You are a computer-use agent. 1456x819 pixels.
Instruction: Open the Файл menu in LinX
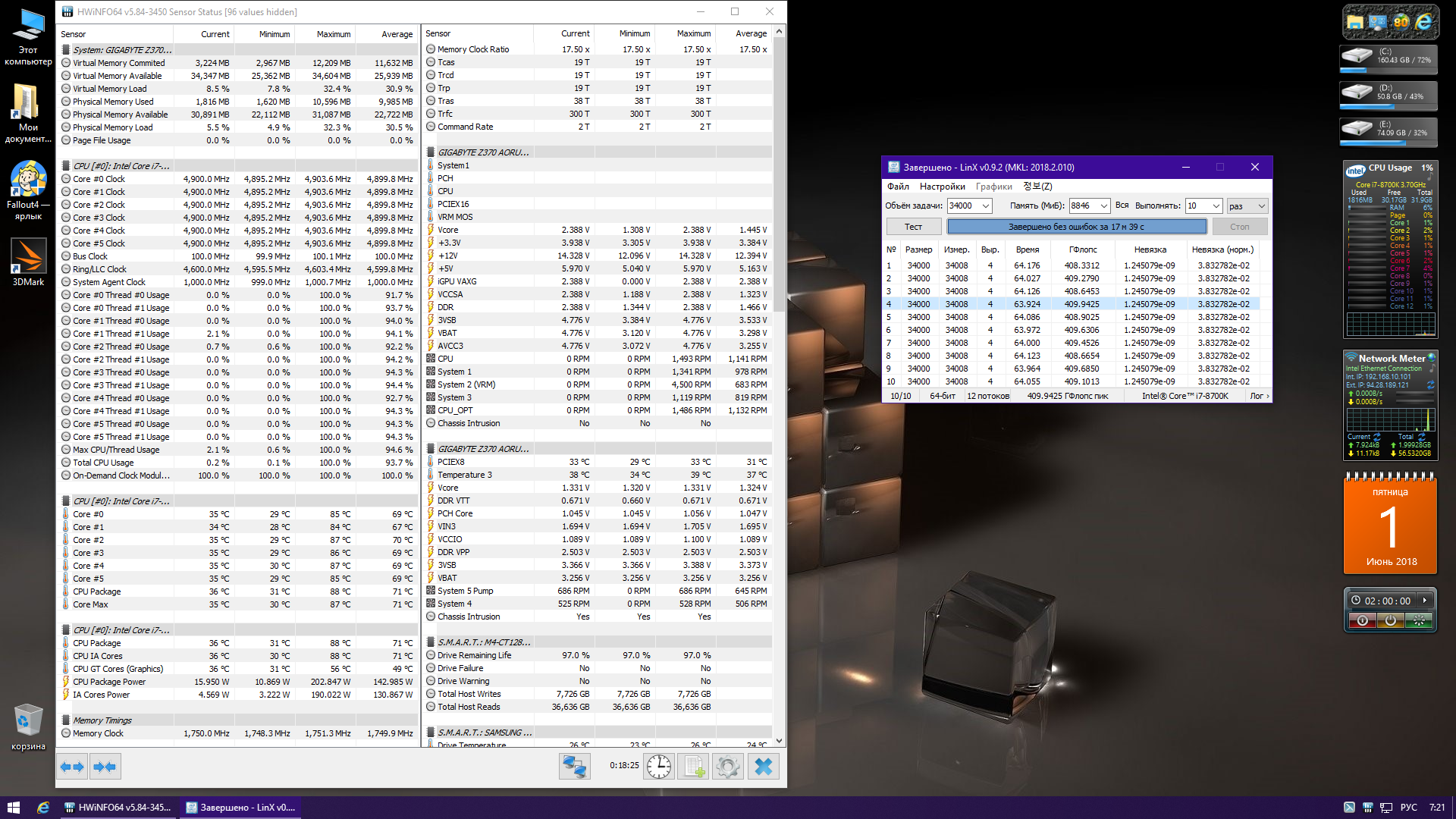tap(898, 187)
